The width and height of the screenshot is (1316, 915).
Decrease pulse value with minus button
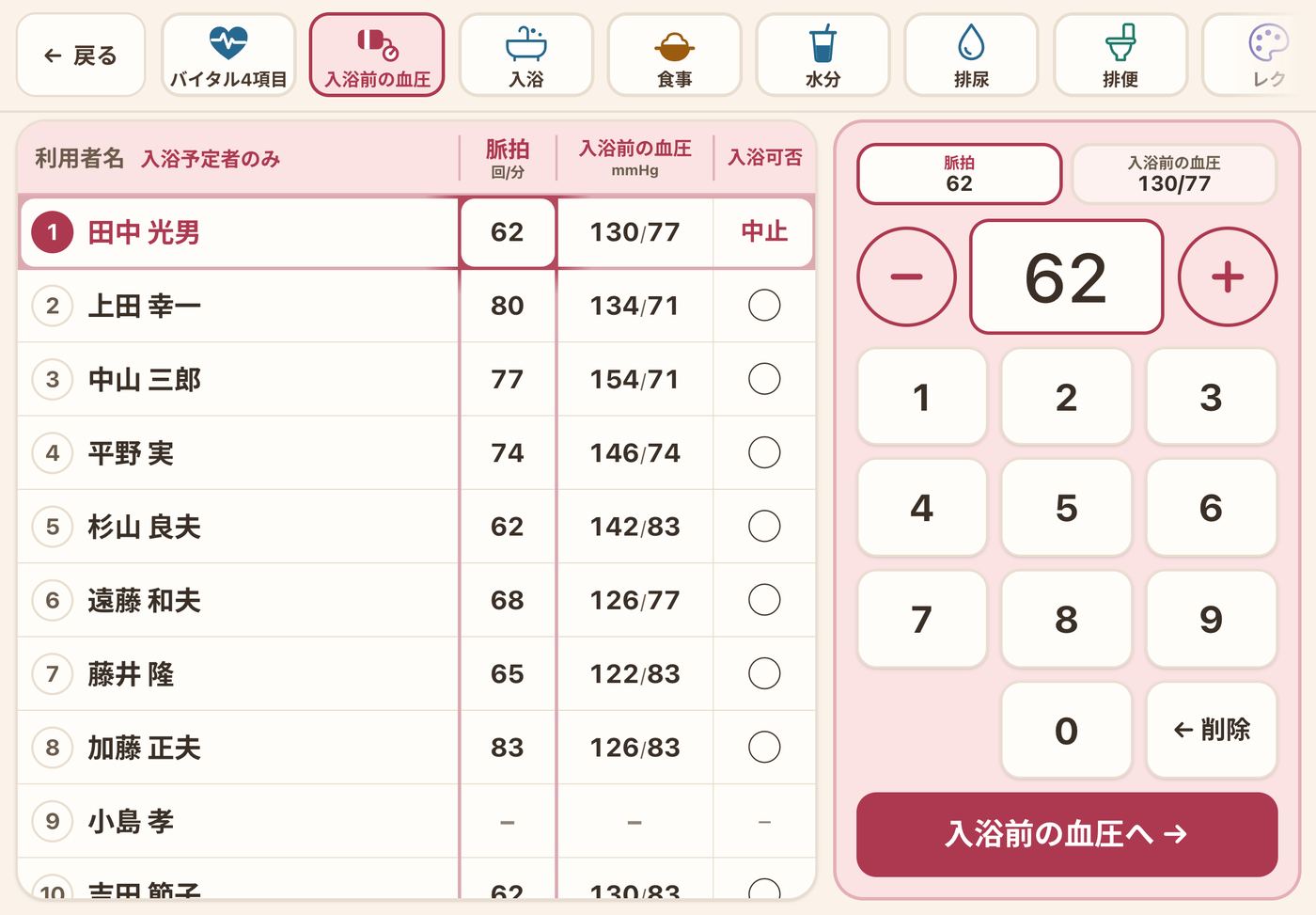[x=906, y=276]
